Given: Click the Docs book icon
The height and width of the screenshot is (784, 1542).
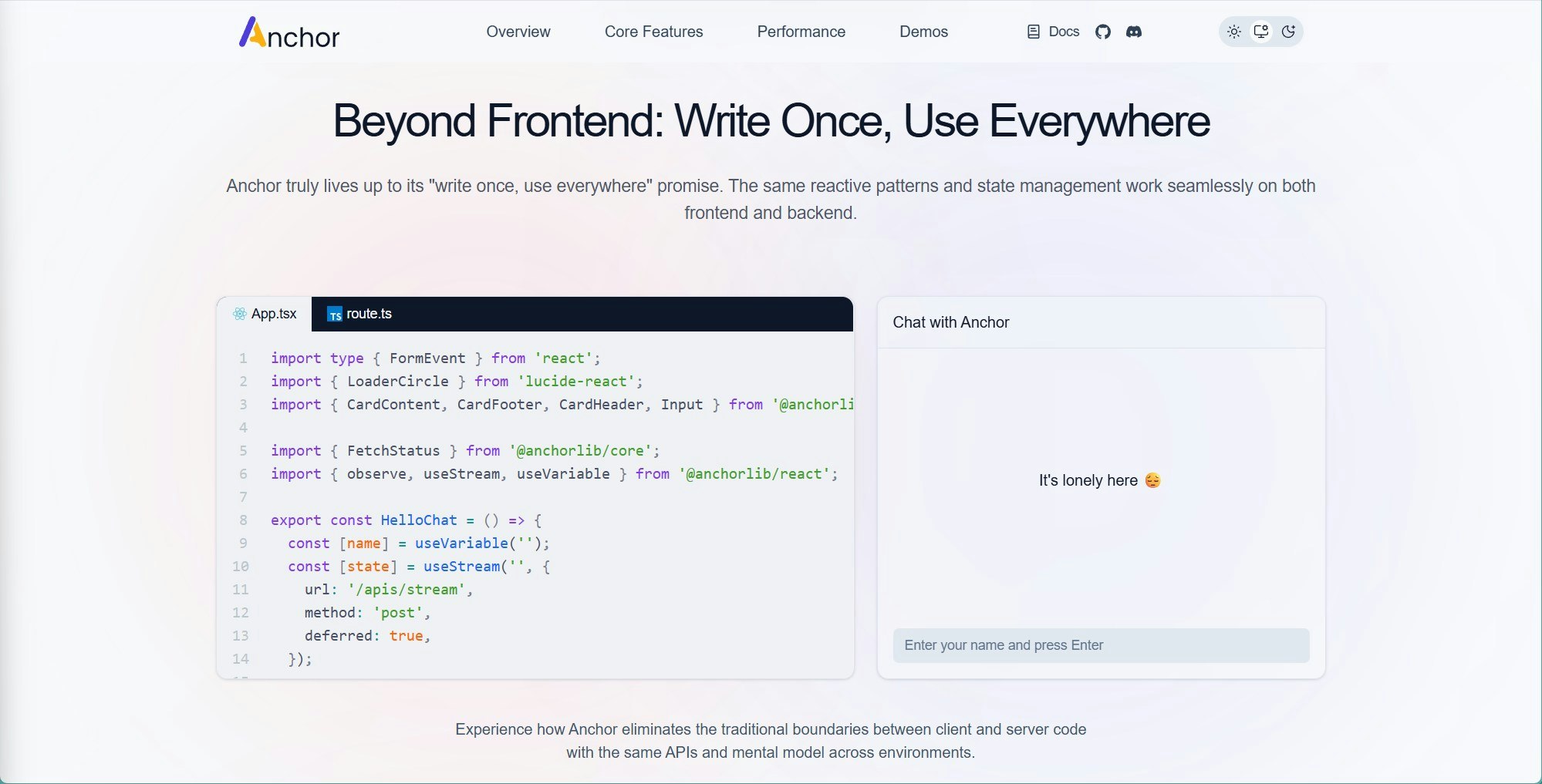Looking at the screenshot, I should click(1034, 32).
